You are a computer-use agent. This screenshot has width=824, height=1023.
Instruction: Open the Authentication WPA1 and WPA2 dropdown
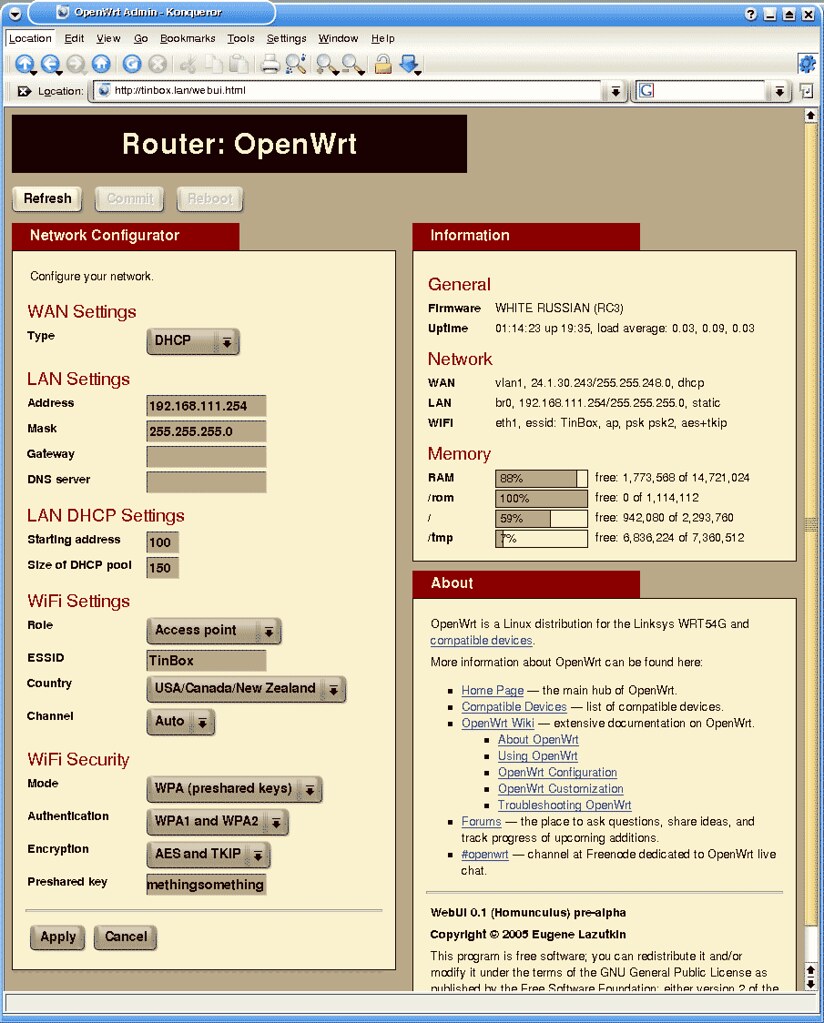[217, 821]
